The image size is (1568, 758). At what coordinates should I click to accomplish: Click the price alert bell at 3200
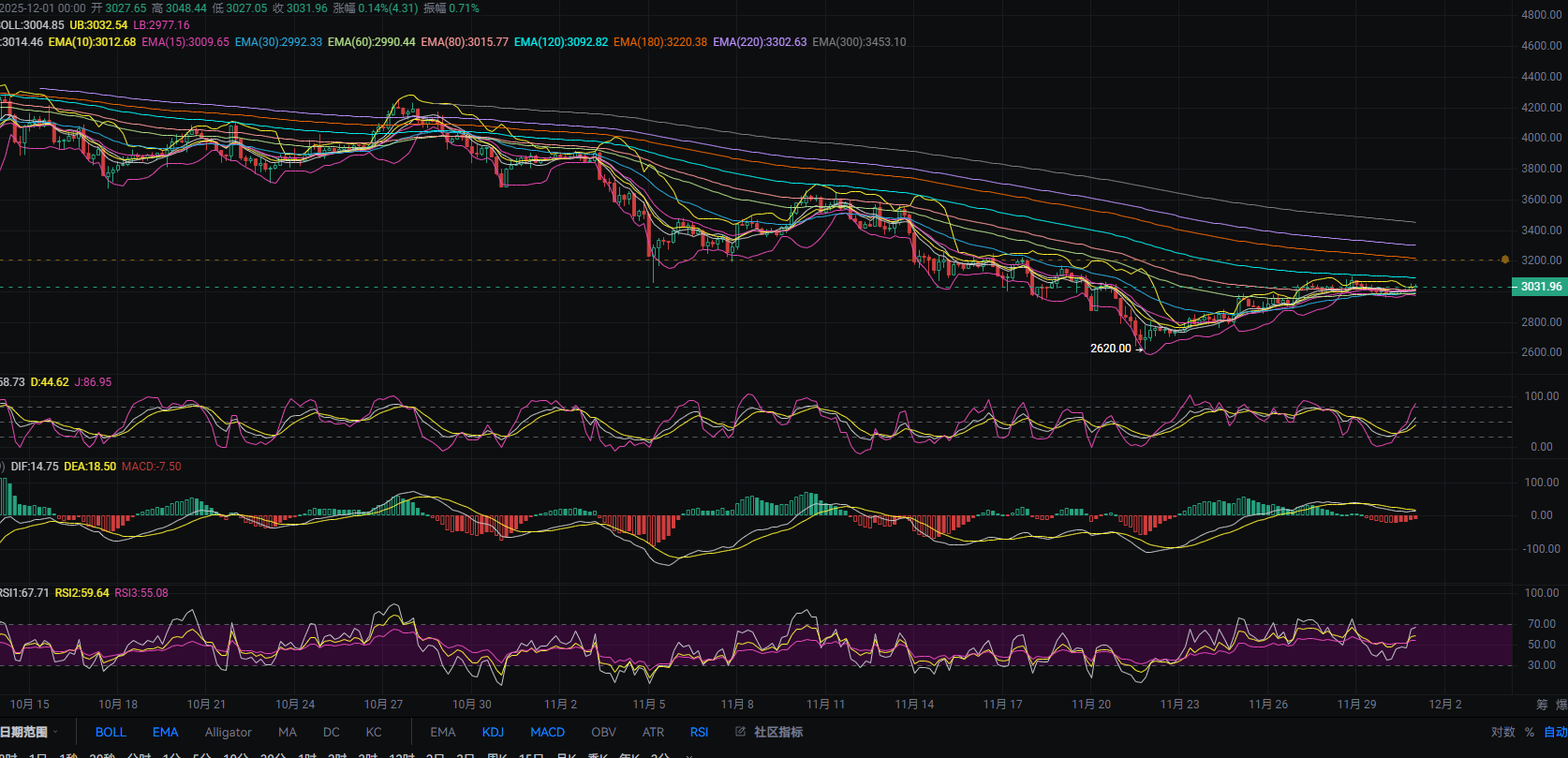click(1504, 260)
